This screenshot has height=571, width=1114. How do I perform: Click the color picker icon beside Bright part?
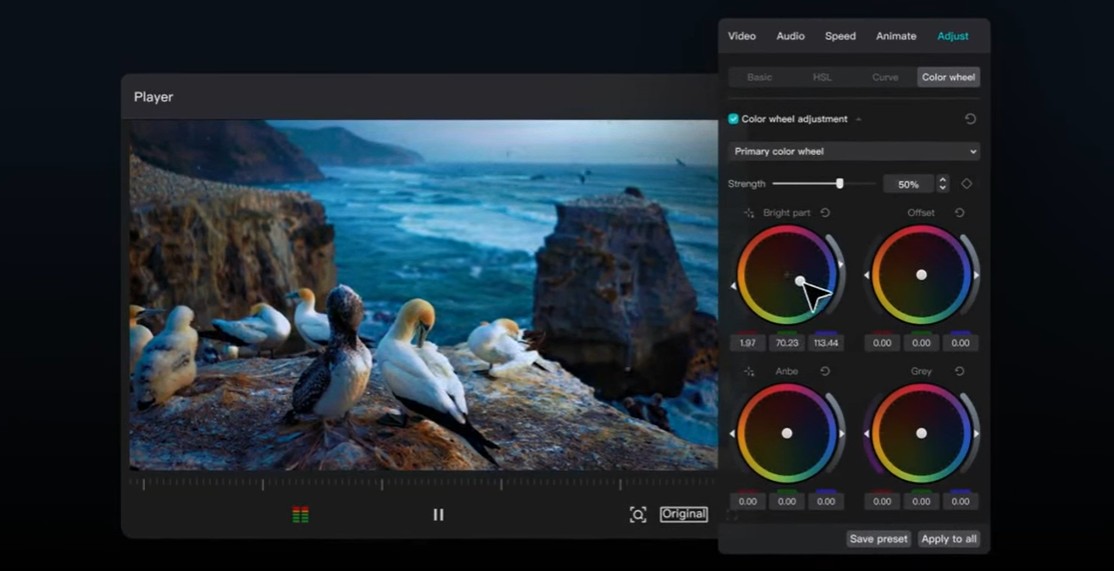[749, 213]
